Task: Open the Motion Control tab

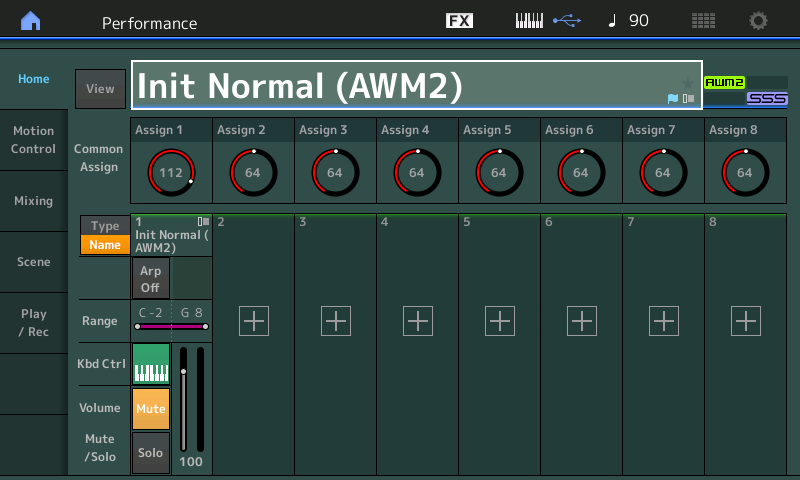Action: point(34,140)
